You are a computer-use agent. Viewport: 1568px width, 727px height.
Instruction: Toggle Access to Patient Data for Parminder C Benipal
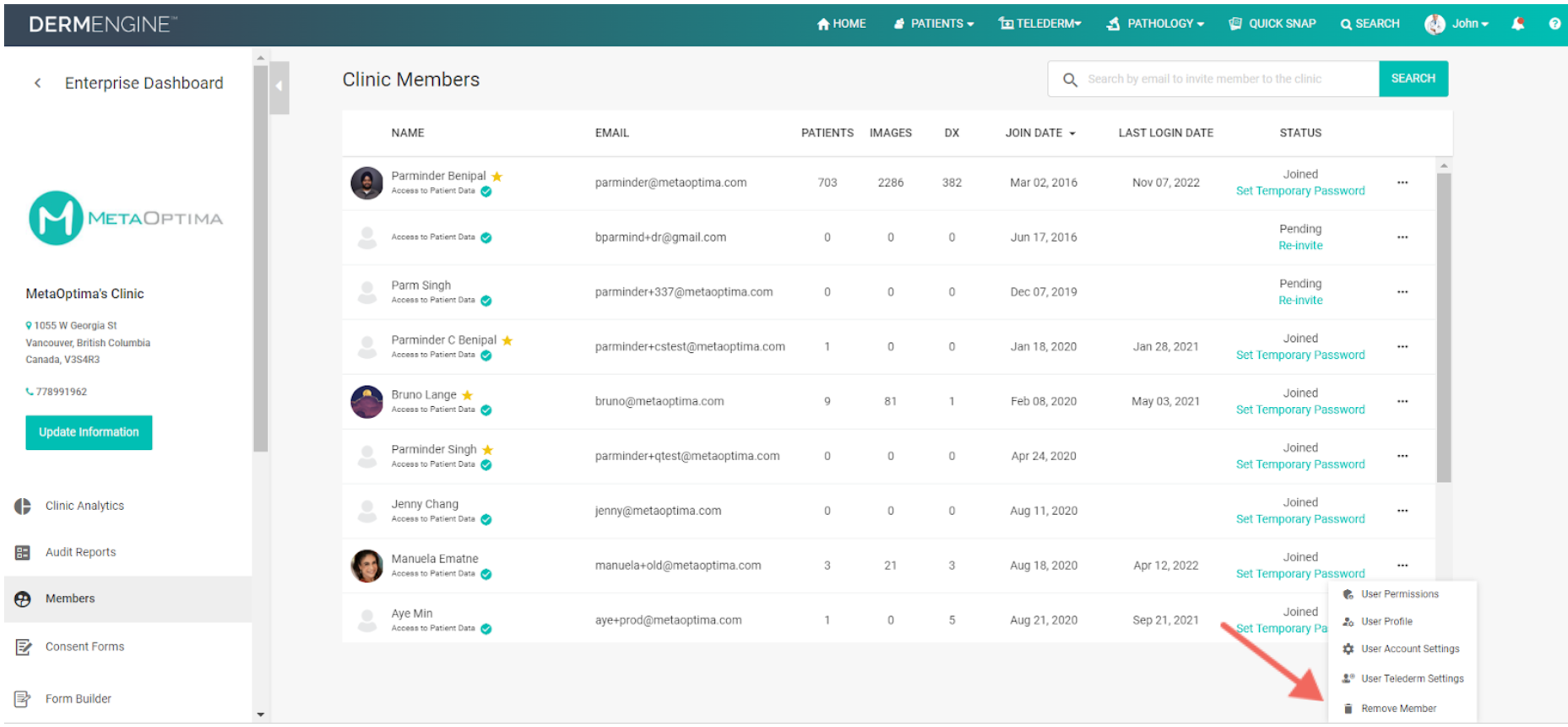click(x=486, y=355)
